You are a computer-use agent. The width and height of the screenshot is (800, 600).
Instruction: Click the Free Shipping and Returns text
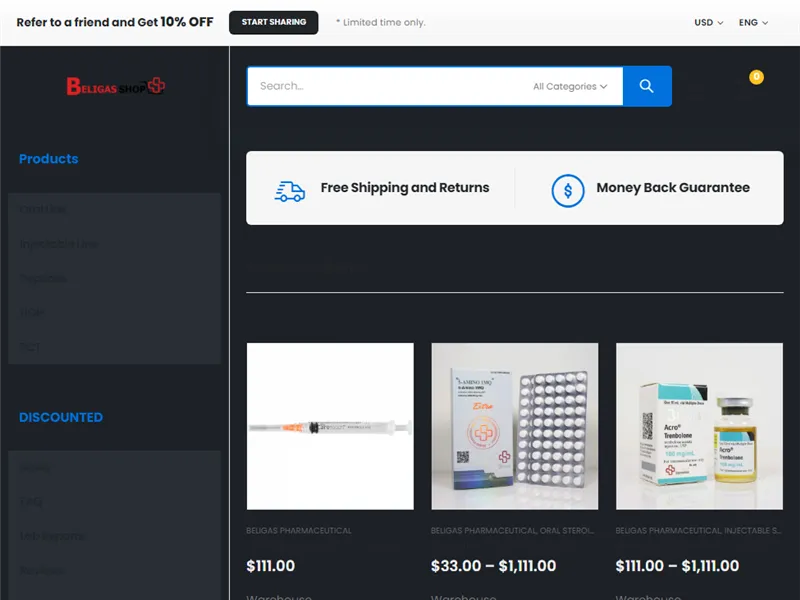(x=405, y=188)
